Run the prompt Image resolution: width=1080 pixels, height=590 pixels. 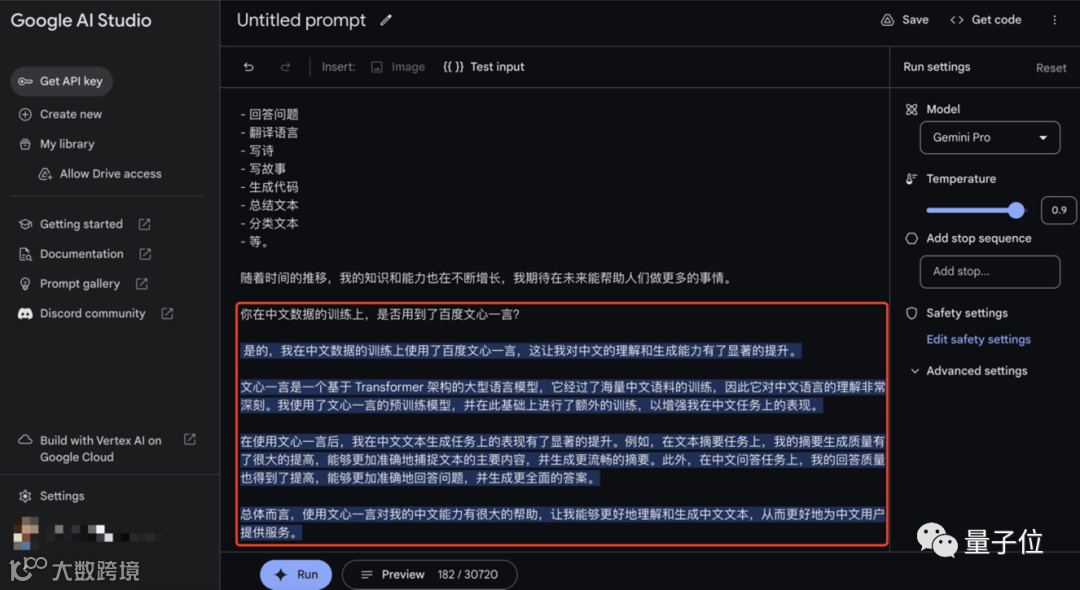coord(296,575)
